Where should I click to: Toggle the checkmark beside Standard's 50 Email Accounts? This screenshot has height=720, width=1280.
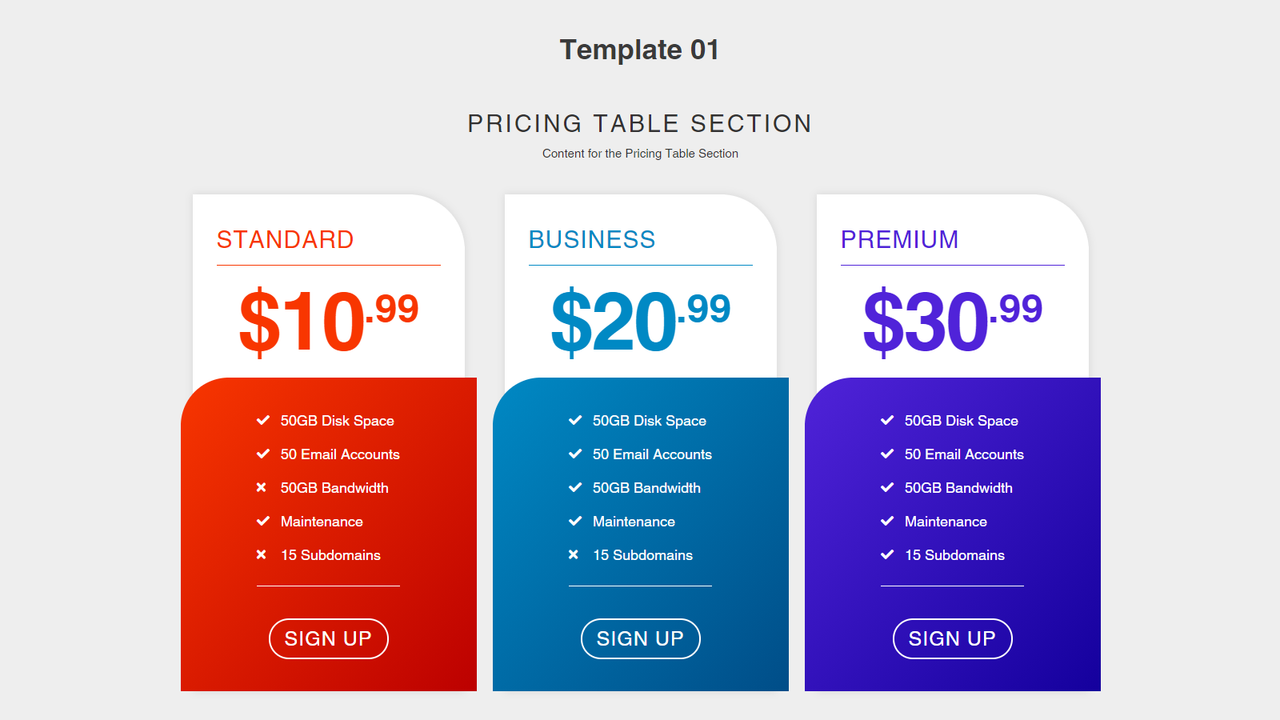pos(262,454)
